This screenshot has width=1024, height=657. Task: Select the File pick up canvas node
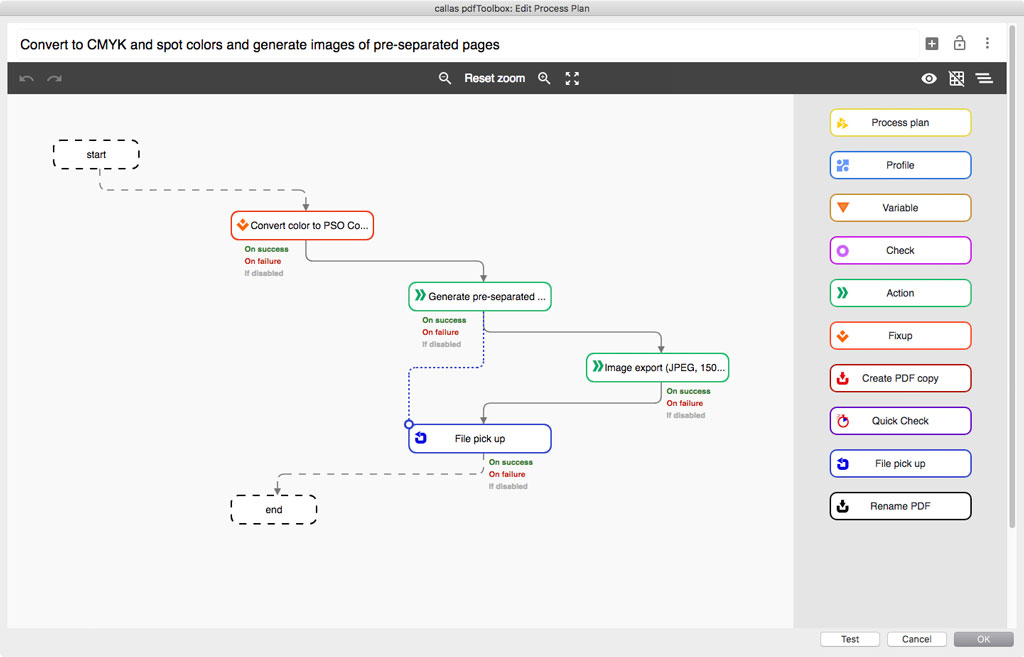480,439
